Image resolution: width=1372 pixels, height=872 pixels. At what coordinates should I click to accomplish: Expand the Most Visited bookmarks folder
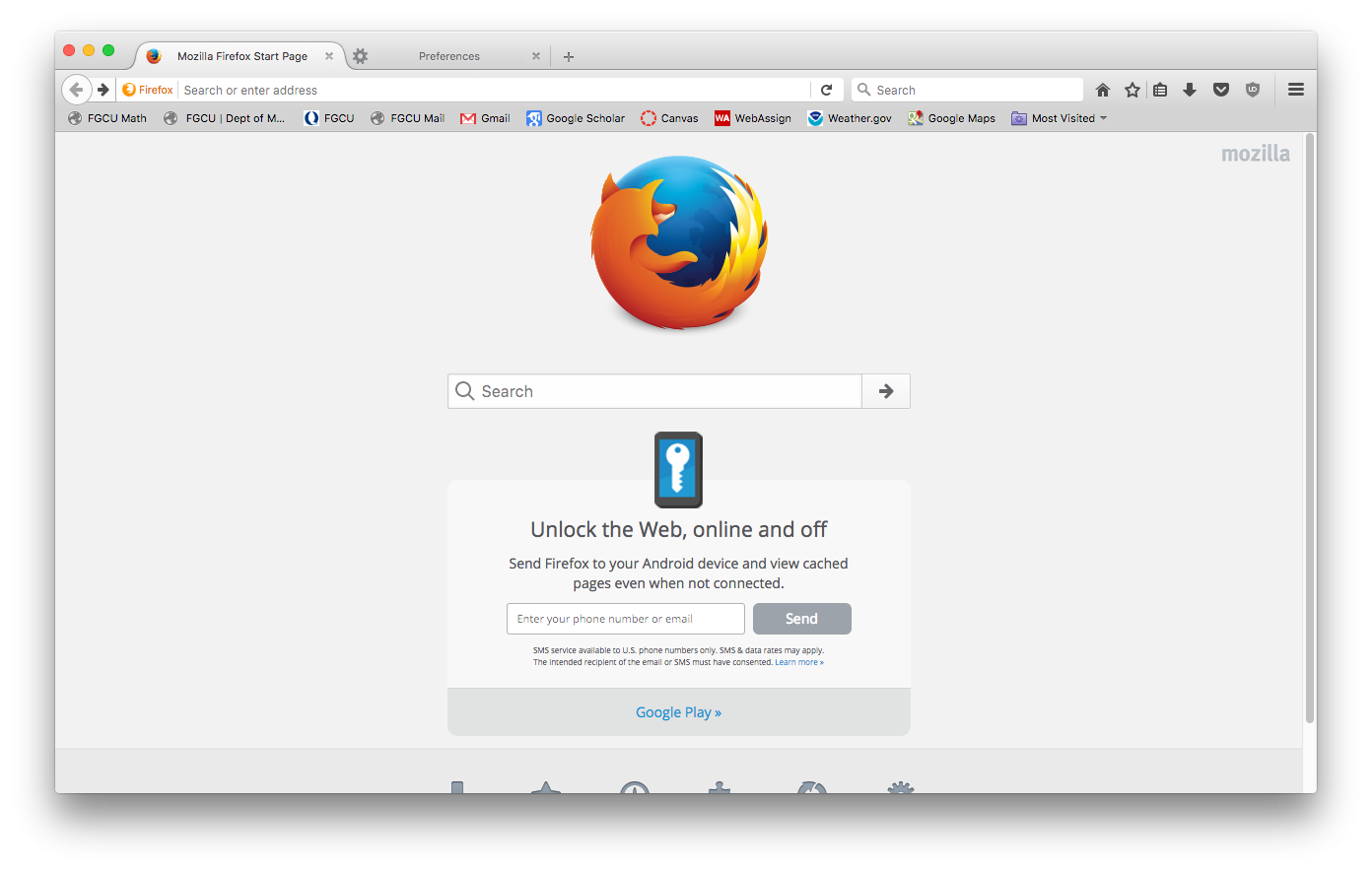click(x=1060, y=118)
